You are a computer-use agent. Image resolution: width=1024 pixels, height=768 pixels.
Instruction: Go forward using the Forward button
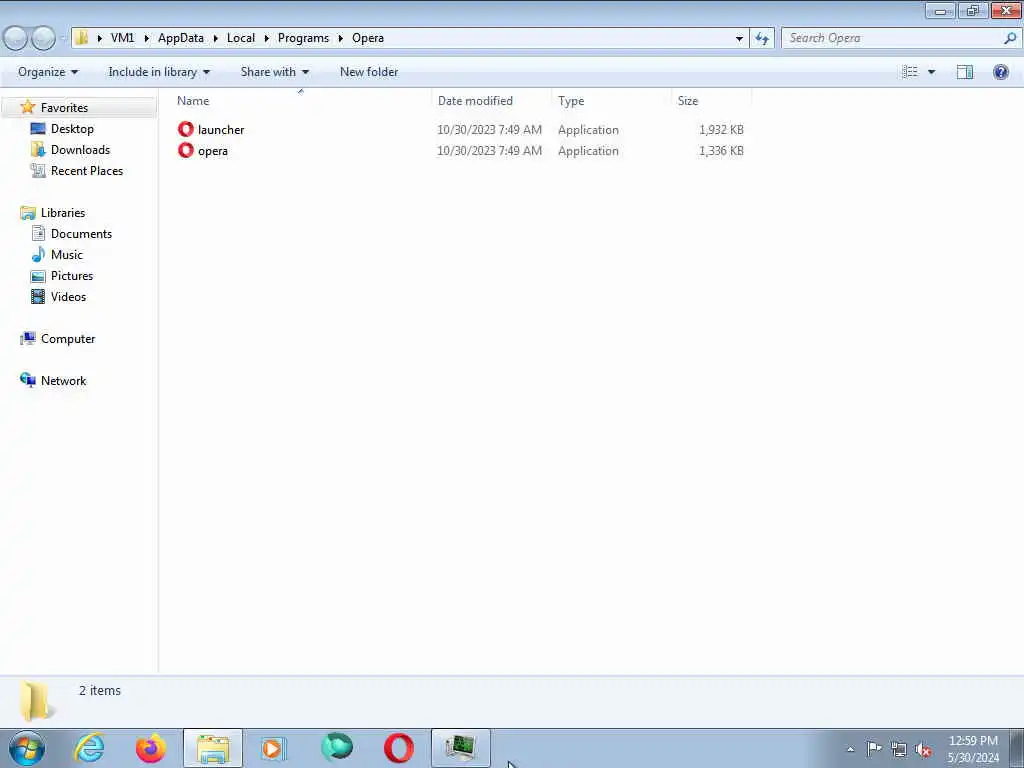[43, 38]
